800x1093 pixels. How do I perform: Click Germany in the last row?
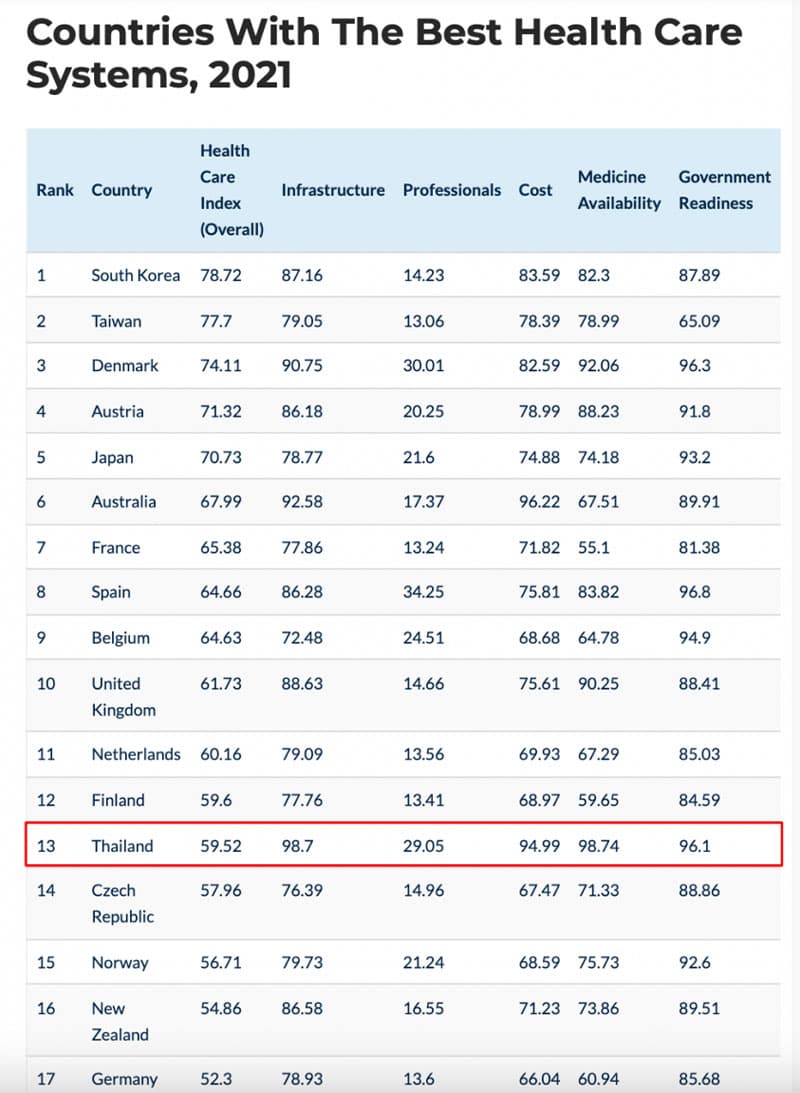pos(125,1079)
